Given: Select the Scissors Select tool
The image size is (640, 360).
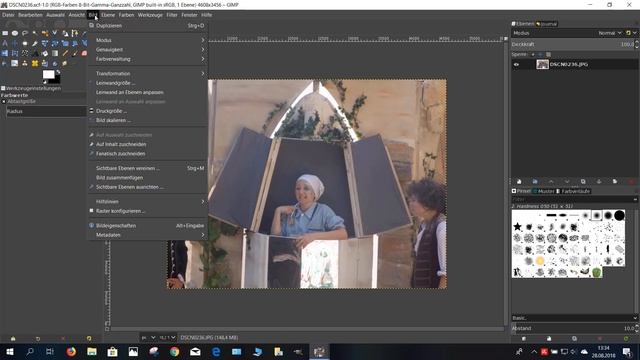Looking at the screenshot, I should [x=55, y=33].
